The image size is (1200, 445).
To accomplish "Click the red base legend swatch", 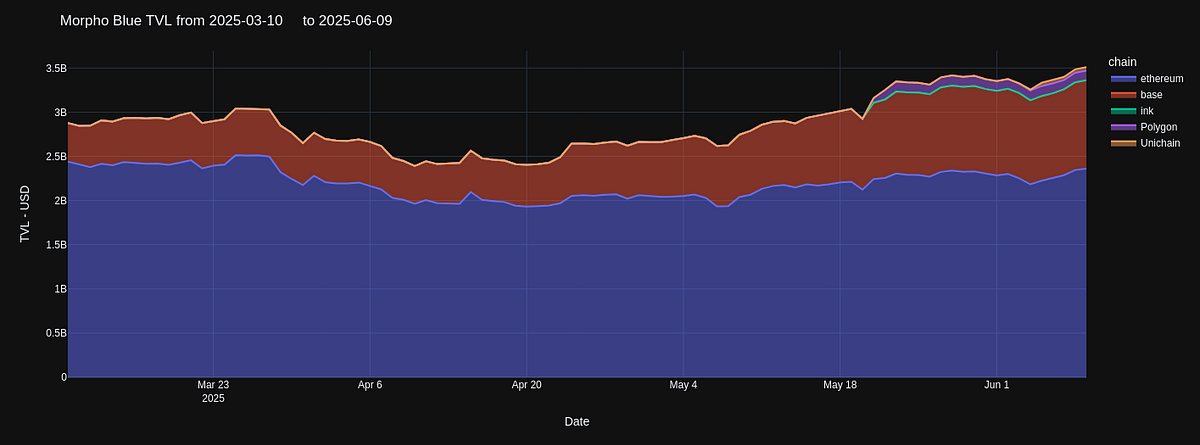I will tap(1123, 94).
